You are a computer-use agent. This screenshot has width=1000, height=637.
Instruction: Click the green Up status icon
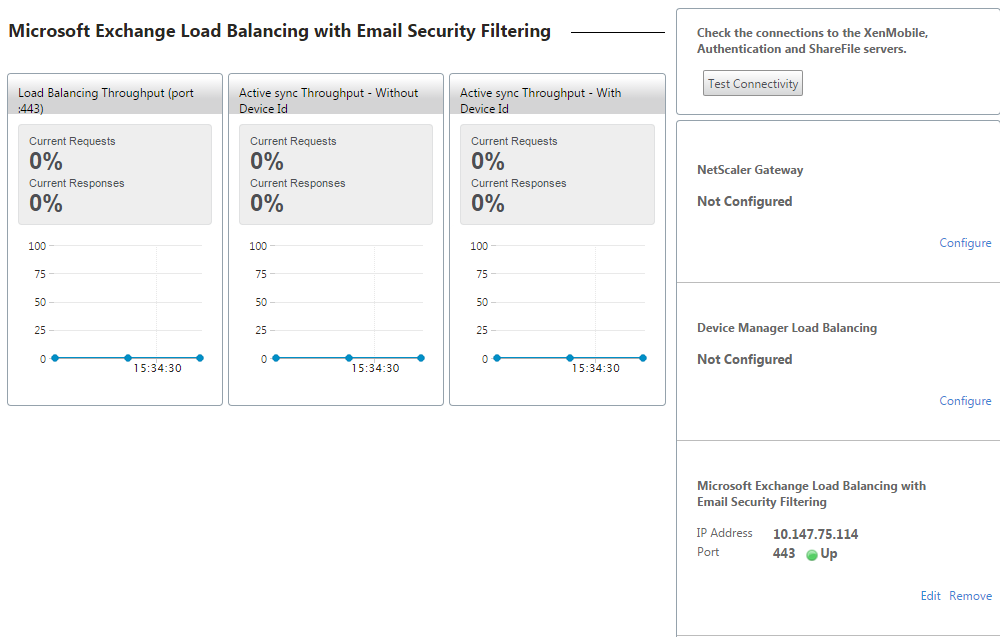click(x=812, y=555)
